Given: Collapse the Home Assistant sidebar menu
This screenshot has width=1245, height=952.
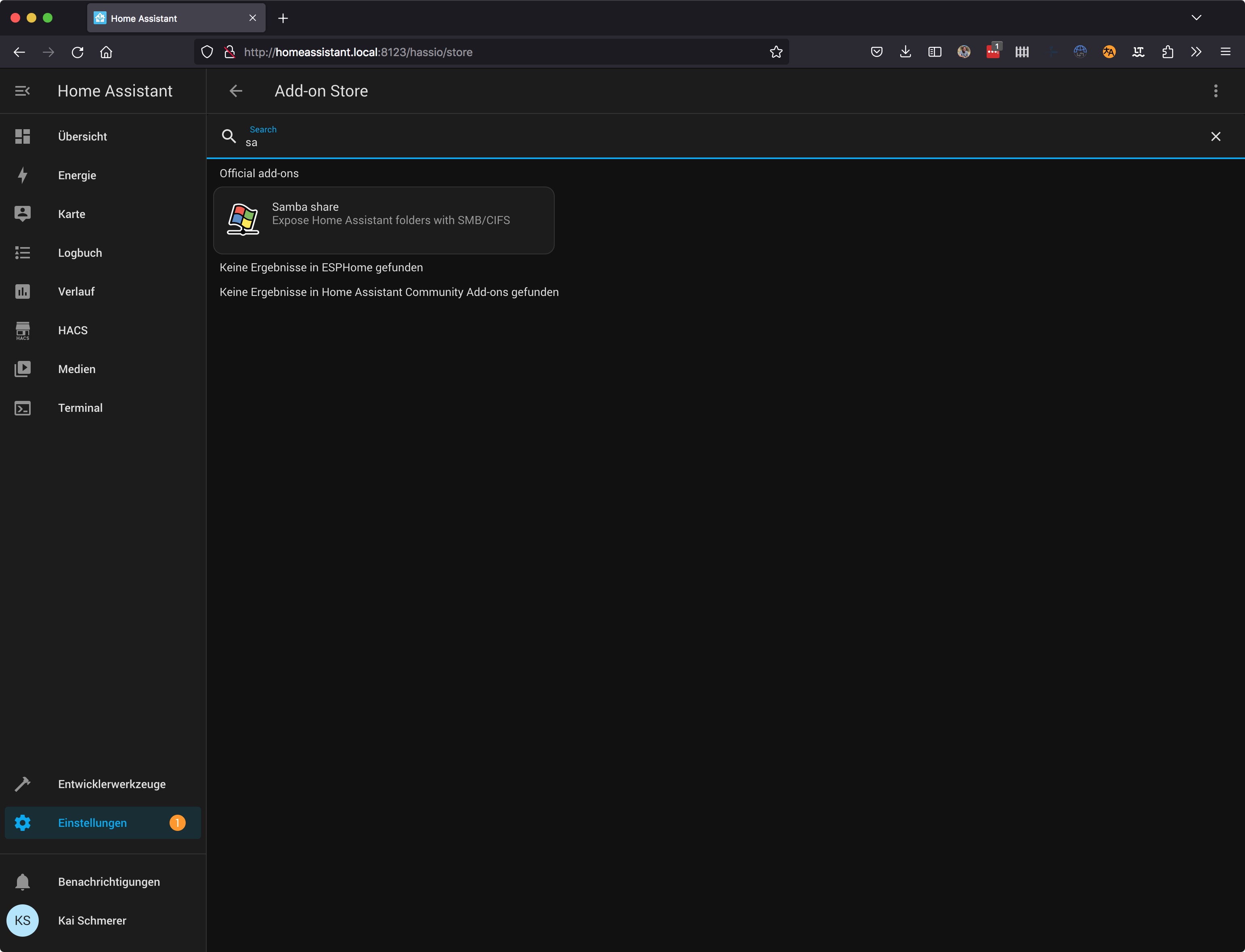Looking at the screenshot, I should pos(23,91).
